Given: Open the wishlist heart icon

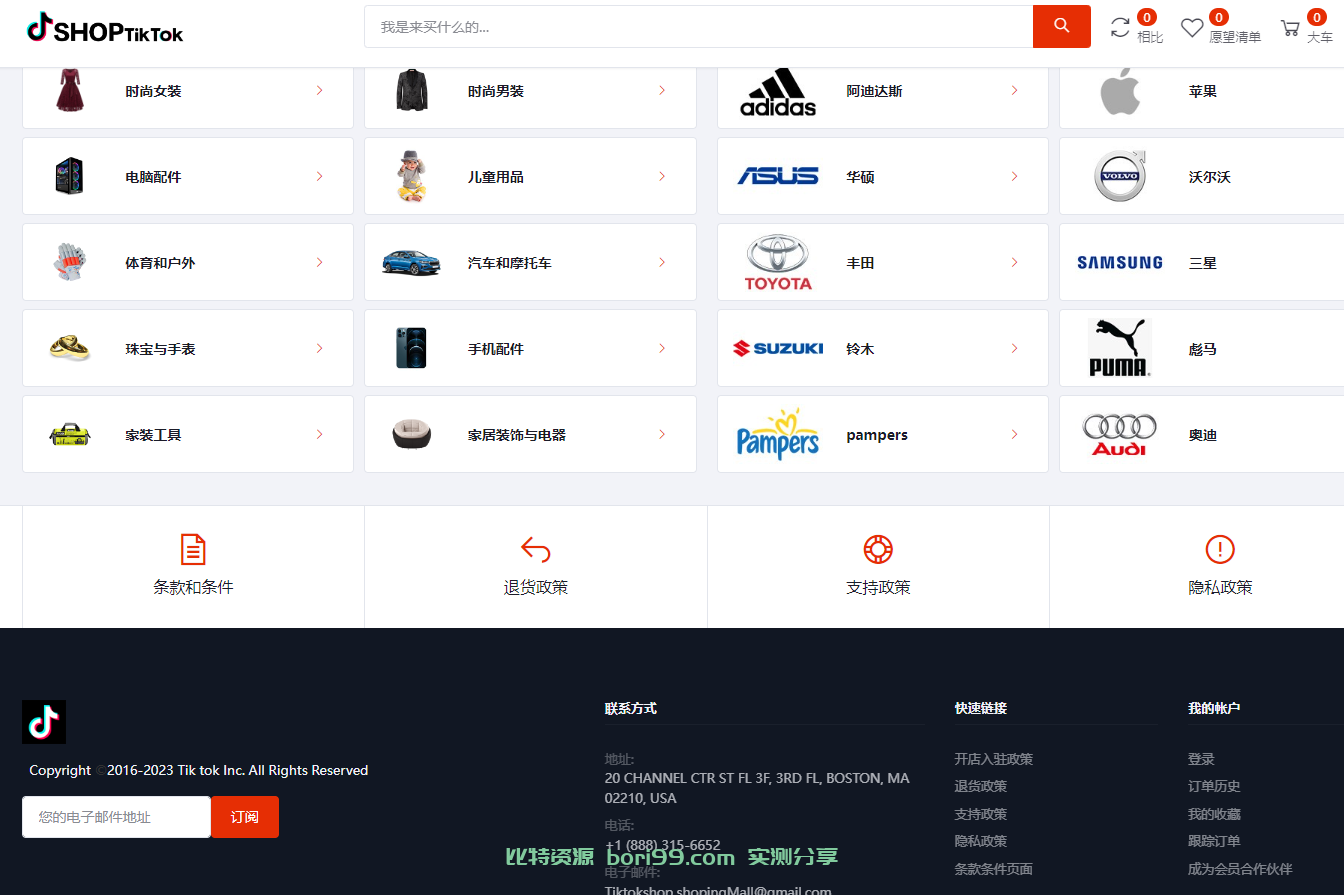Looking at the screenshot, I should coord(1192,28).
